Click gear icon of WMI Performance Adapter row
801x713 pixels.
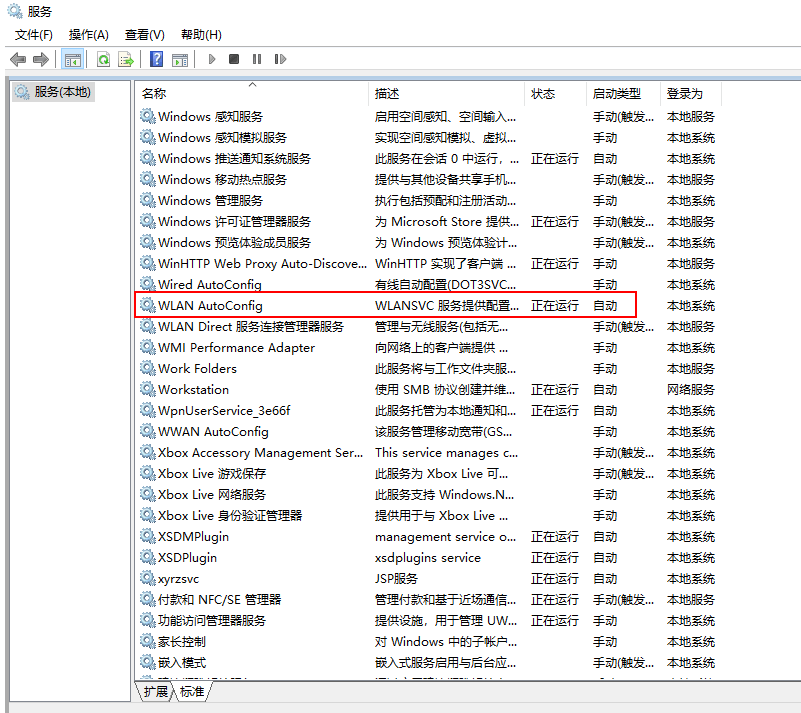[148, 347]
